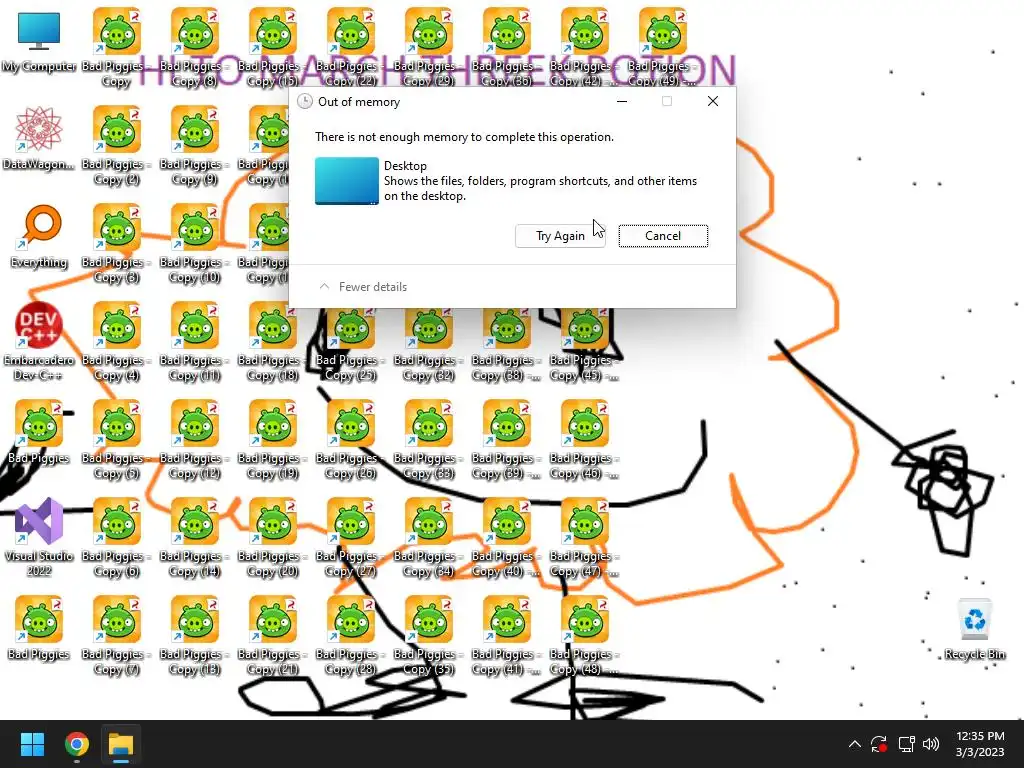The height and width of the screenshot is (768, 1024).
Task: Open the clock showing 12:35 PM
Action: pos(980,744)
